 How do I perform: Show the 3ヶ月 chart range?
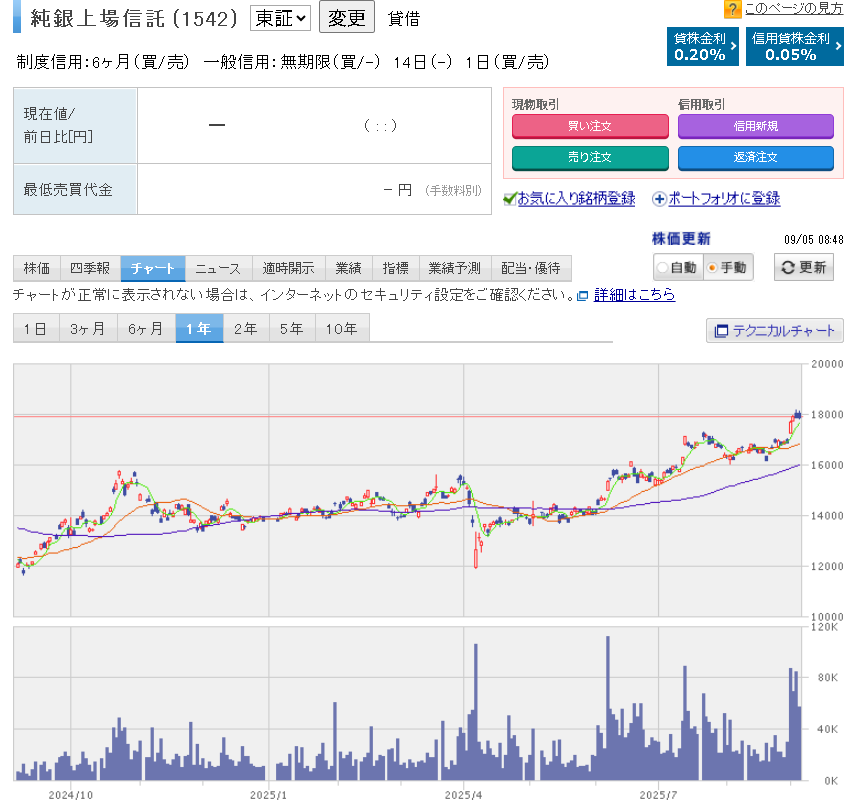pyautogui.click(x=88, y=328)
